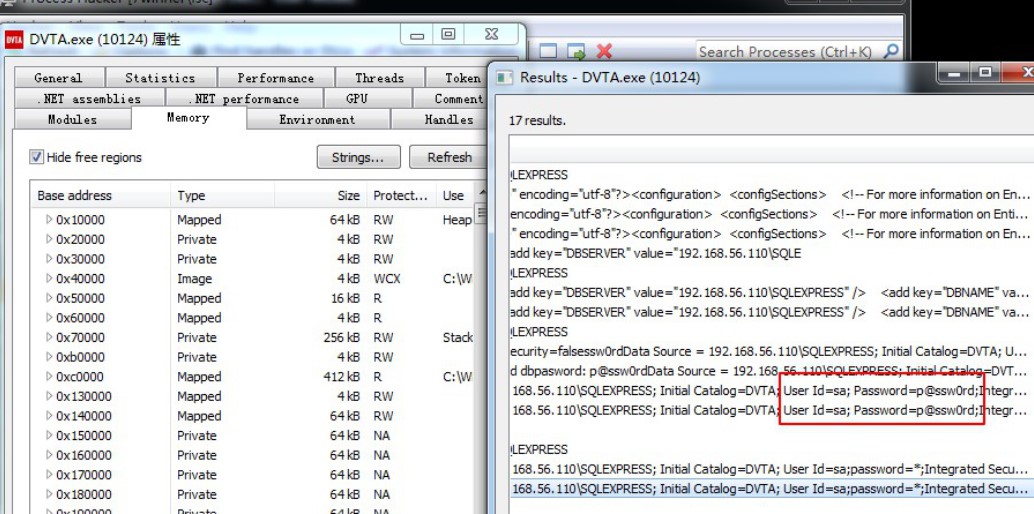Expand the 0x140000 memory region
This screenshot has width=1034, height=514.
[49, 416]
